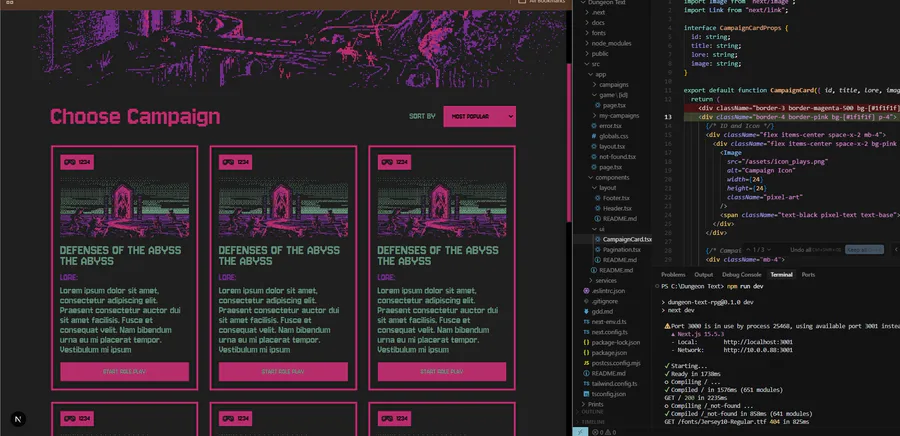Expand the Prints folder
The width and height of the screenshot is (900, 436).
[595, 404]
